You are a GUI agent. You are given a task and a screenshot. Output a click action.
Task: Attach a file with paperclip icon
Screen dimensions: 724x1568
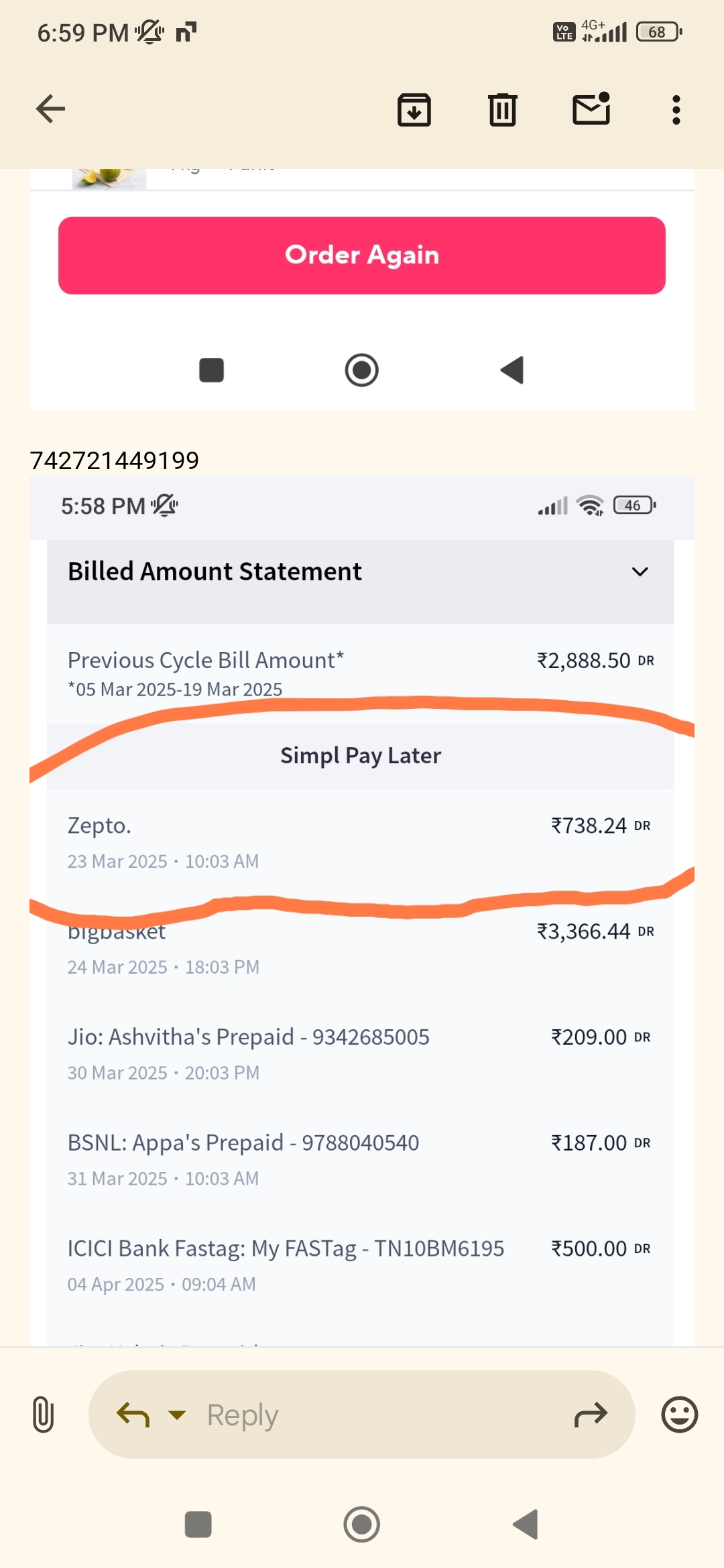pyautogui.click(x=43, y=1415)
